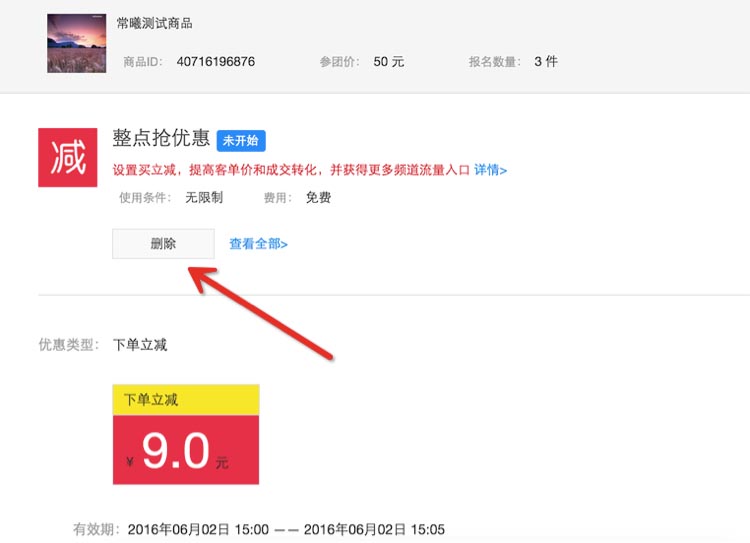The width and height of the screenshot is (750, 543).
Task: Click start time 2016年06月02日 15:00
Action: tap(198, 529)
